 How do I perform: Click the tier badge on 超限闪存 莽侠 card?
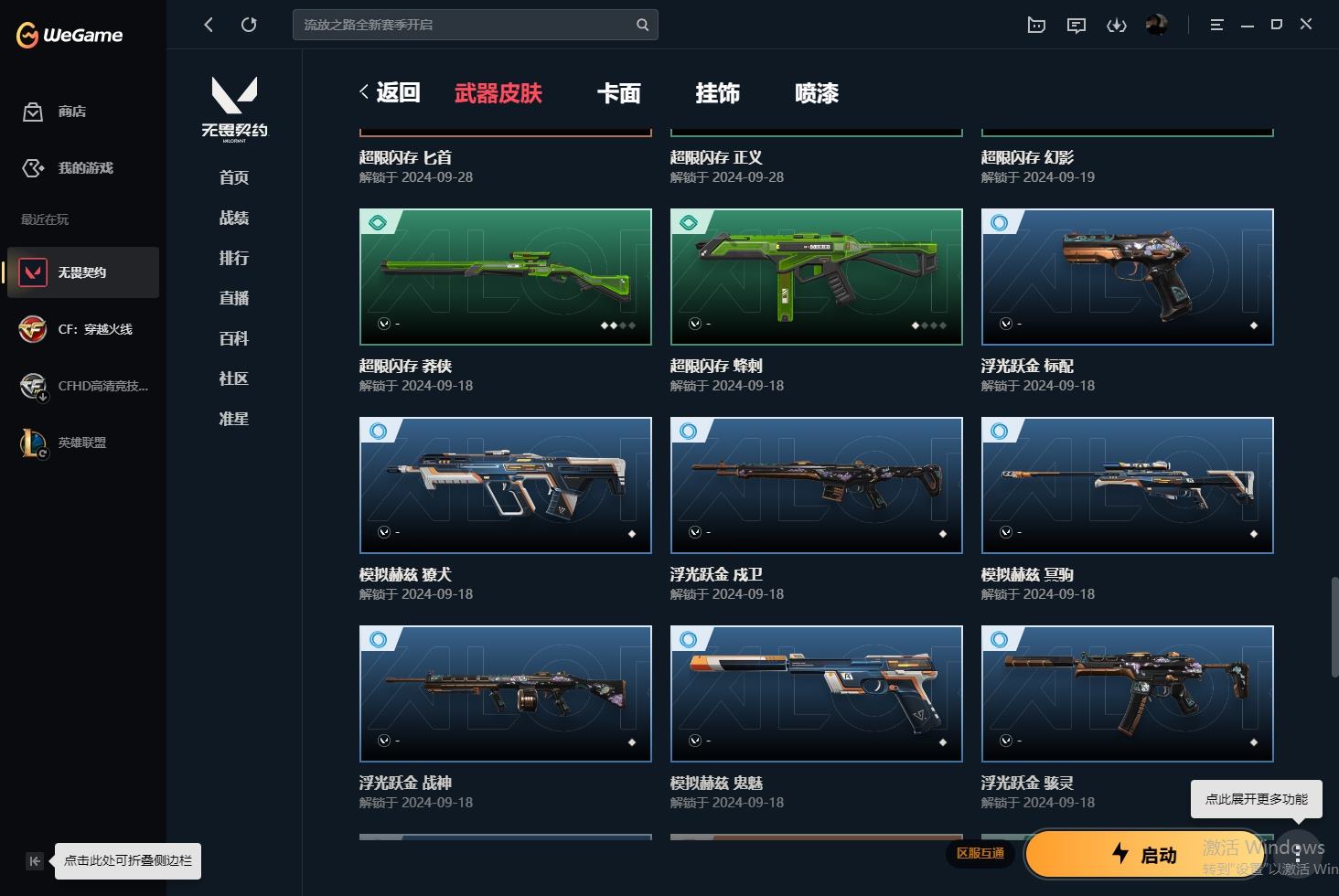pyautogui.click(x=378, y=222)
